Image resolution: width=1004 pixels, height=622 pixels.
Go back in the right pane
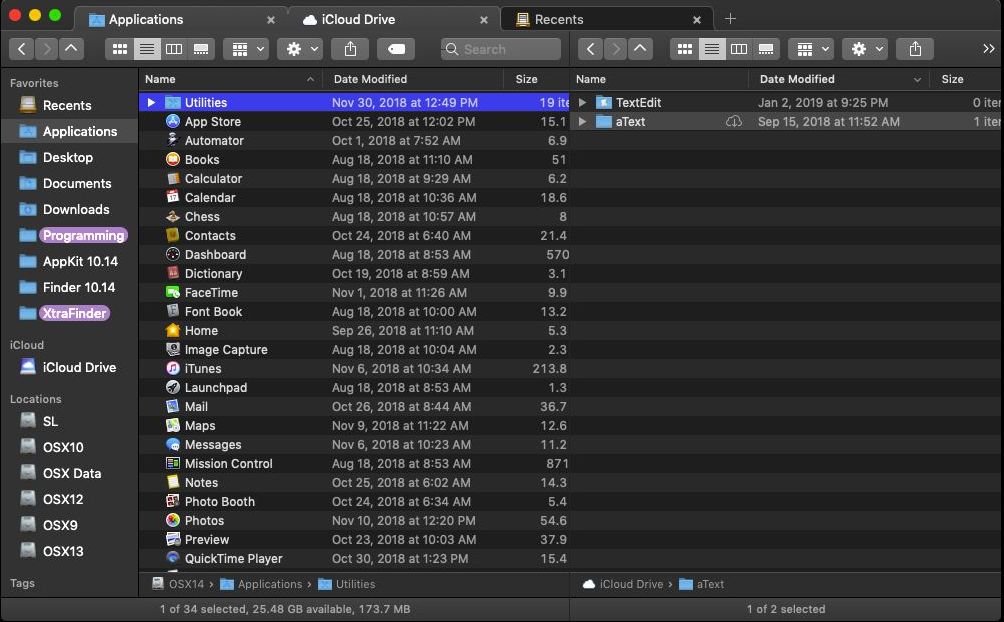click(x=590, y=49)
